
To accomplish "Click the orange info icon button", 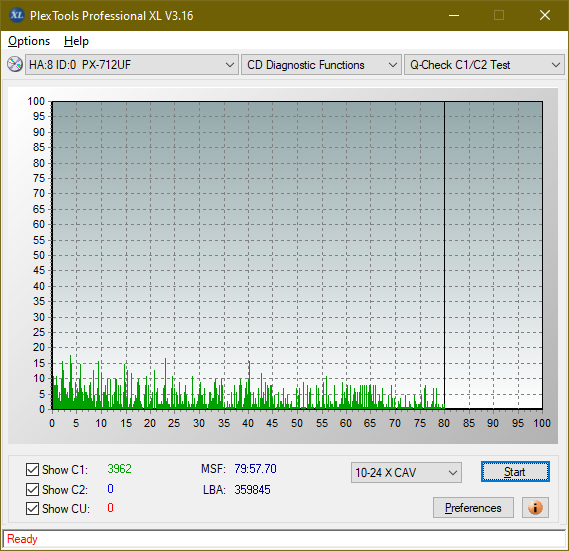I will point(535,507).
